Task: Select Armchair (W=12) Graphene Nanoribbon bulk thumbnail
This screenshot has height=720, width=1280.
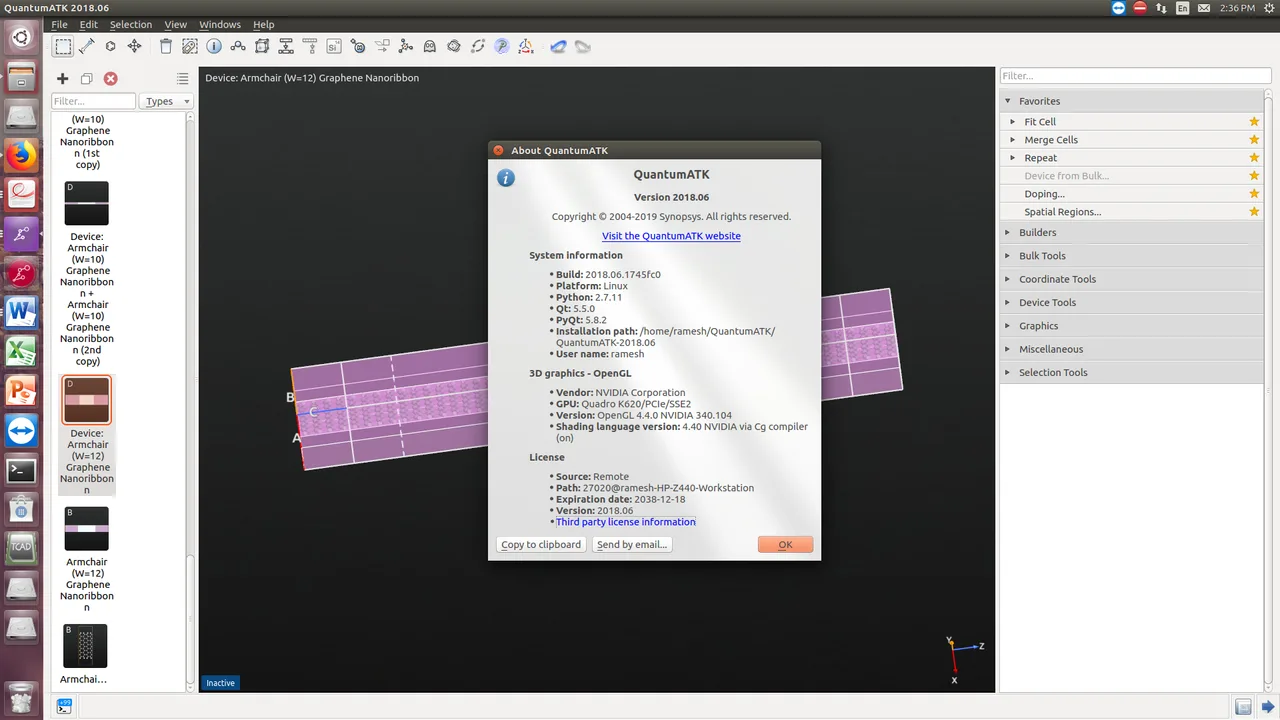Action: point(86,528)
